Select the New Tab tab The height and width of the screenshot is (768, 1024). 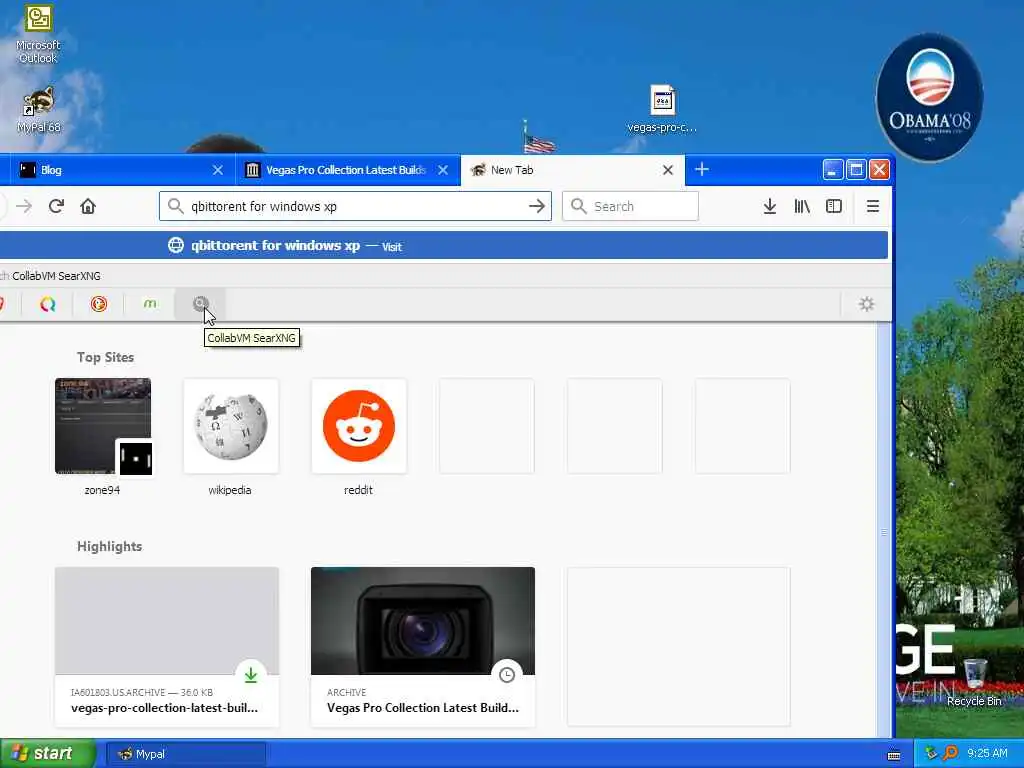572,170
